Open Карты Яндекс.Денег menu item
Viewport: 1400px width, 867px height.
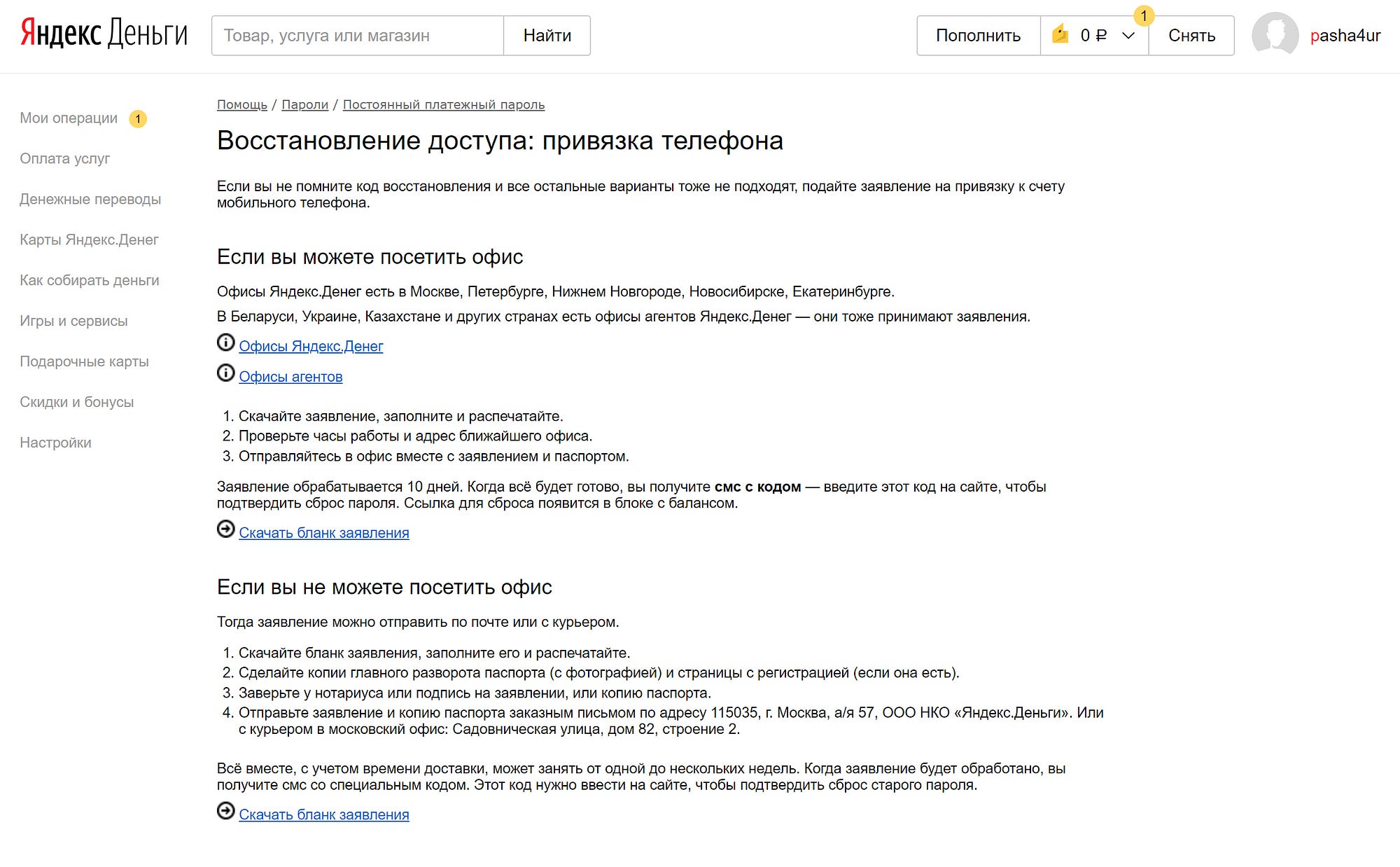[x=89, y=240]
